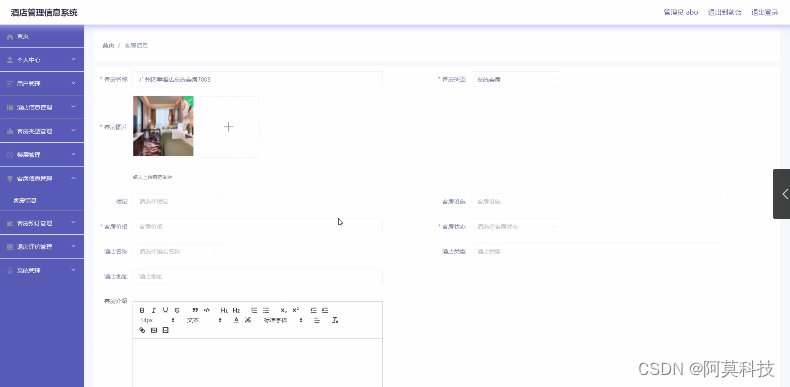790x387 pixels.
Task: Insert a hyperlink with the link icon
Action: [142, 330]
